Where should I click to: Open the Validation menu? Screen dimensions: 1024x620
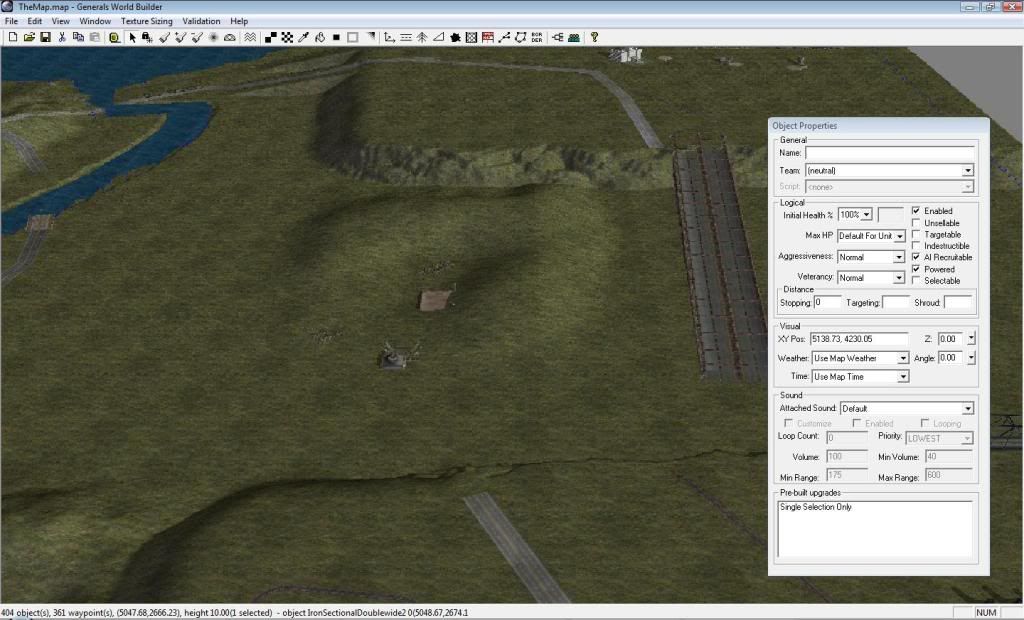pos(201,21)
